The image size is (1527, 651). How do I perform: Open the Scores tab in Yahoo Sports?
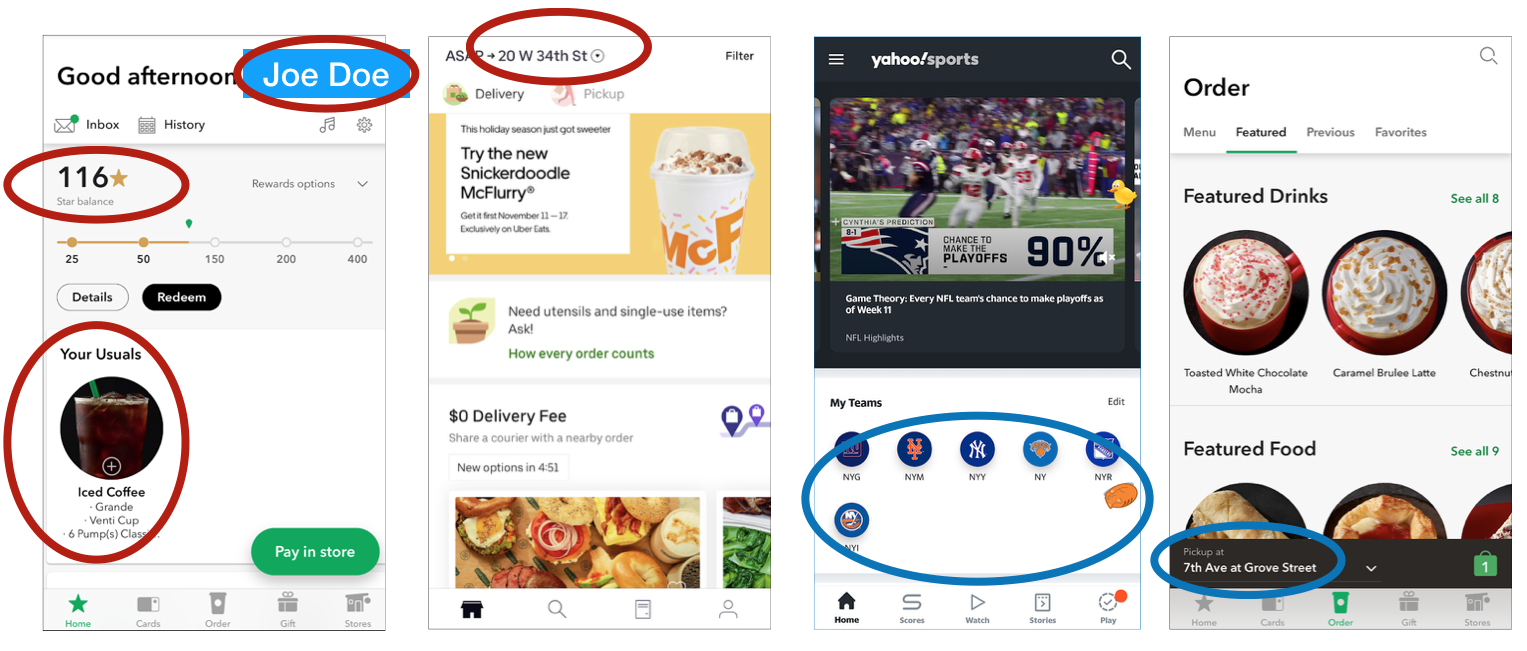point(912,607)
